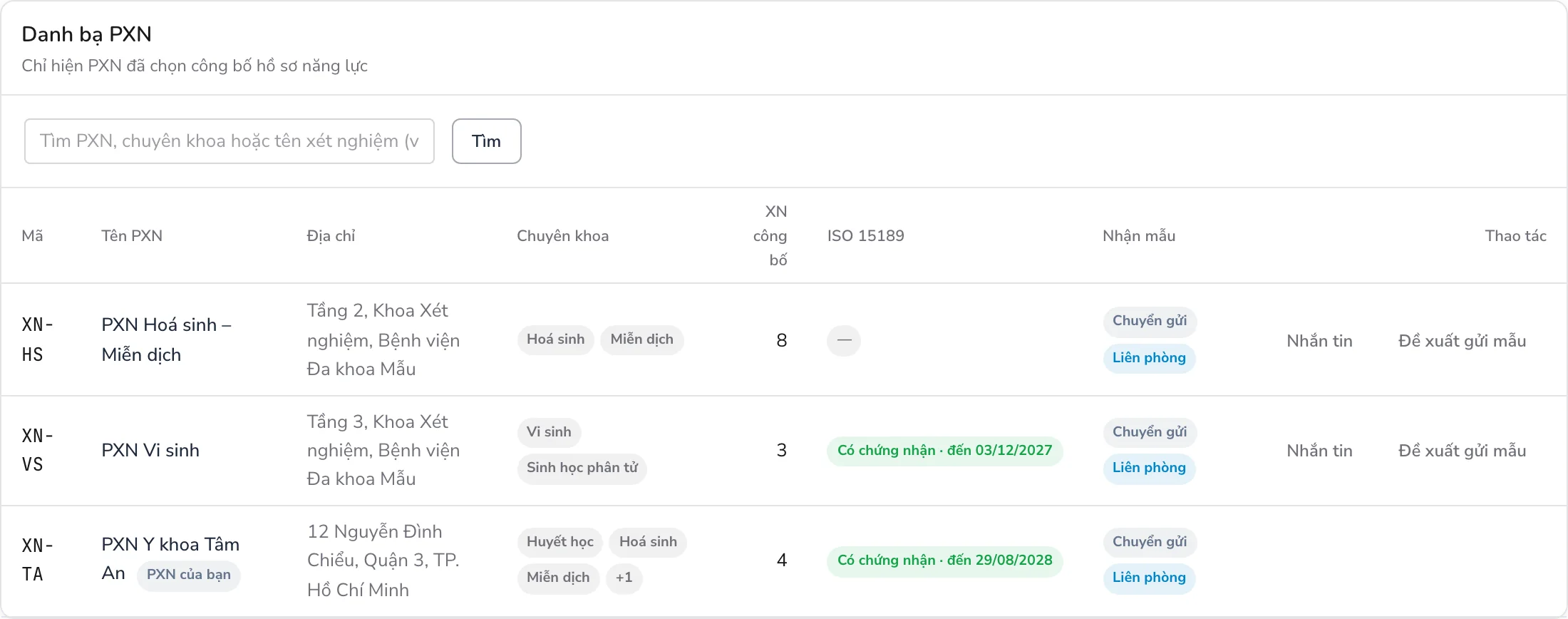The width and height of the screenshot is (1568, 619).
Task: Click the Địa chỉ column header
Action: click(331, 236)
